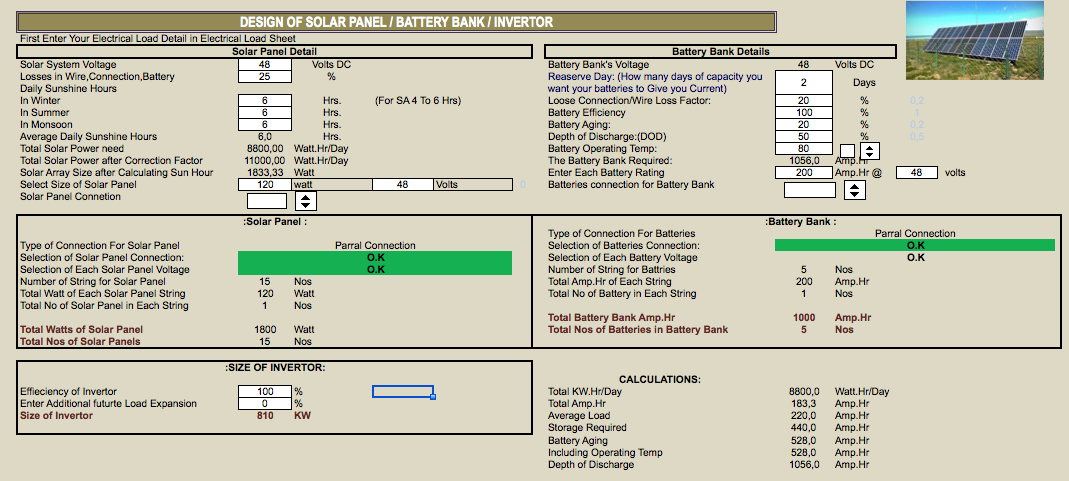Click the Total Watts of Solar Panel value 1800
The width and height of the screenshot is (1069, 481).
click(x=265, y=329)
